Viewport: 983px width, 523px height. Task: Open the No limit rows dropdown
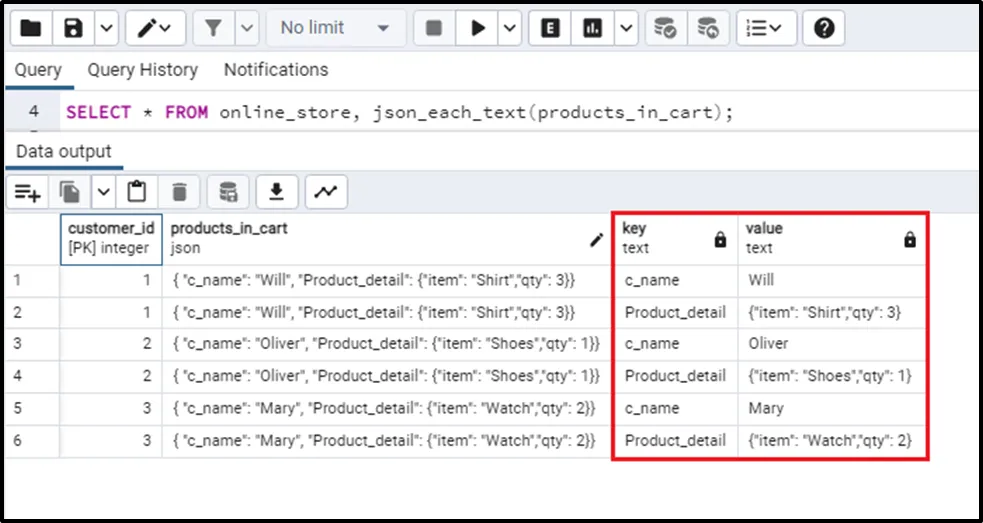click(335, 28)
